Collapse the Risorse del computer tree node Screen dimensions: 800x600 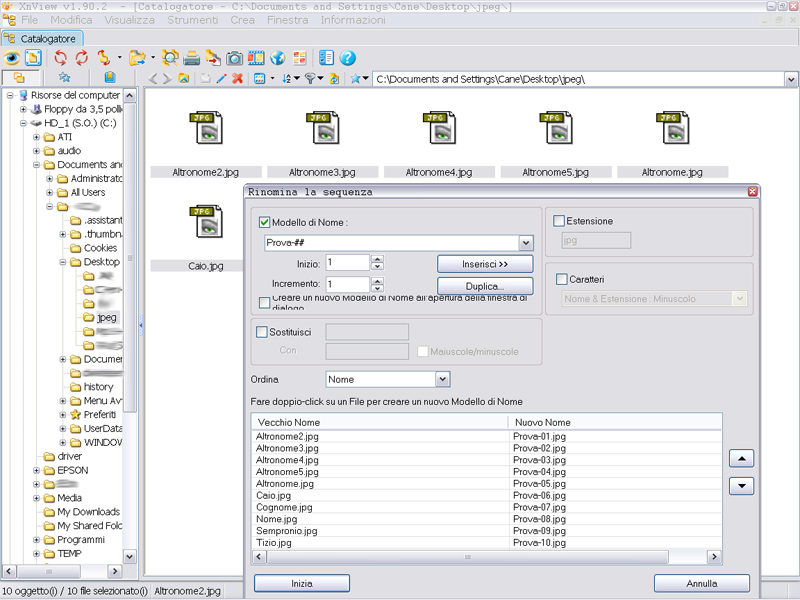(x=10, y=95)
